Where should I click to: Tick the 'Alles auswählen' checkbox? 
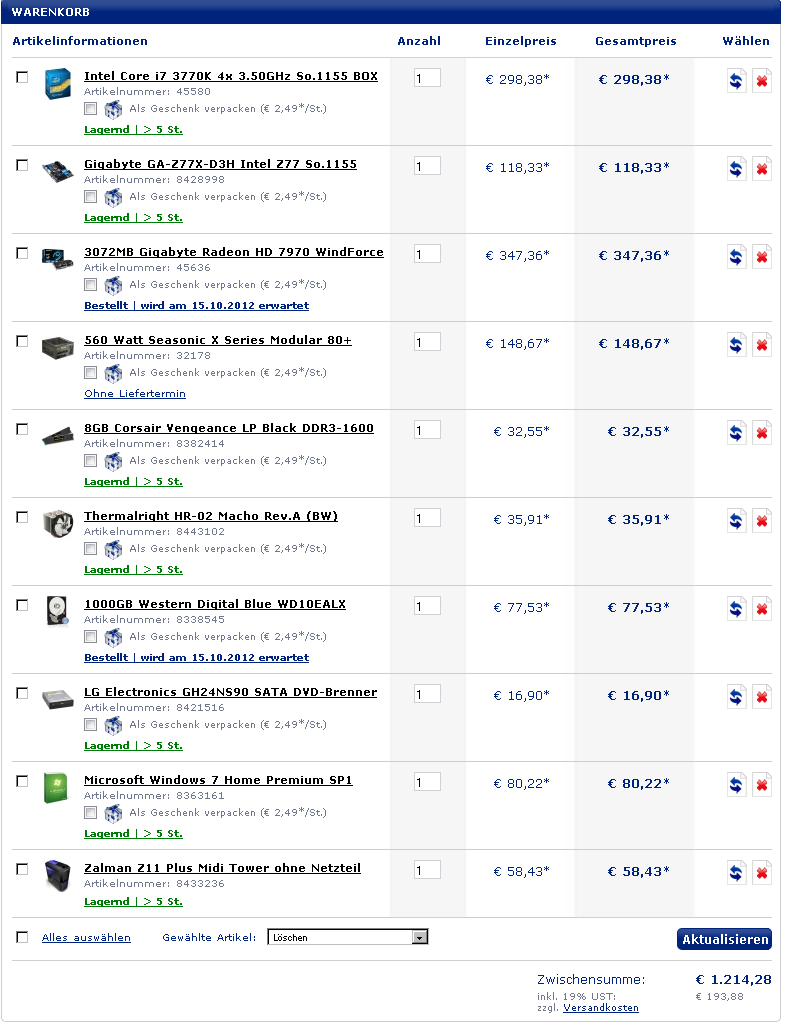tap(22, 937)
